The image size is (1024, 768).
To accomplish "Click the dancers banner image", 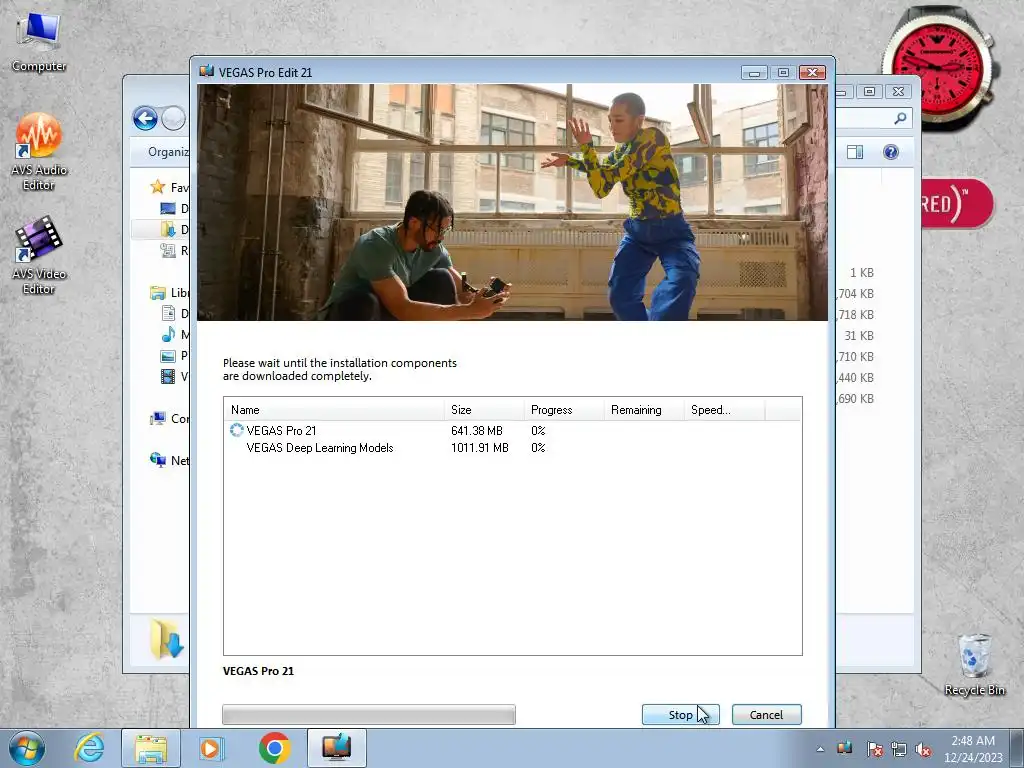I will [512, 202].
